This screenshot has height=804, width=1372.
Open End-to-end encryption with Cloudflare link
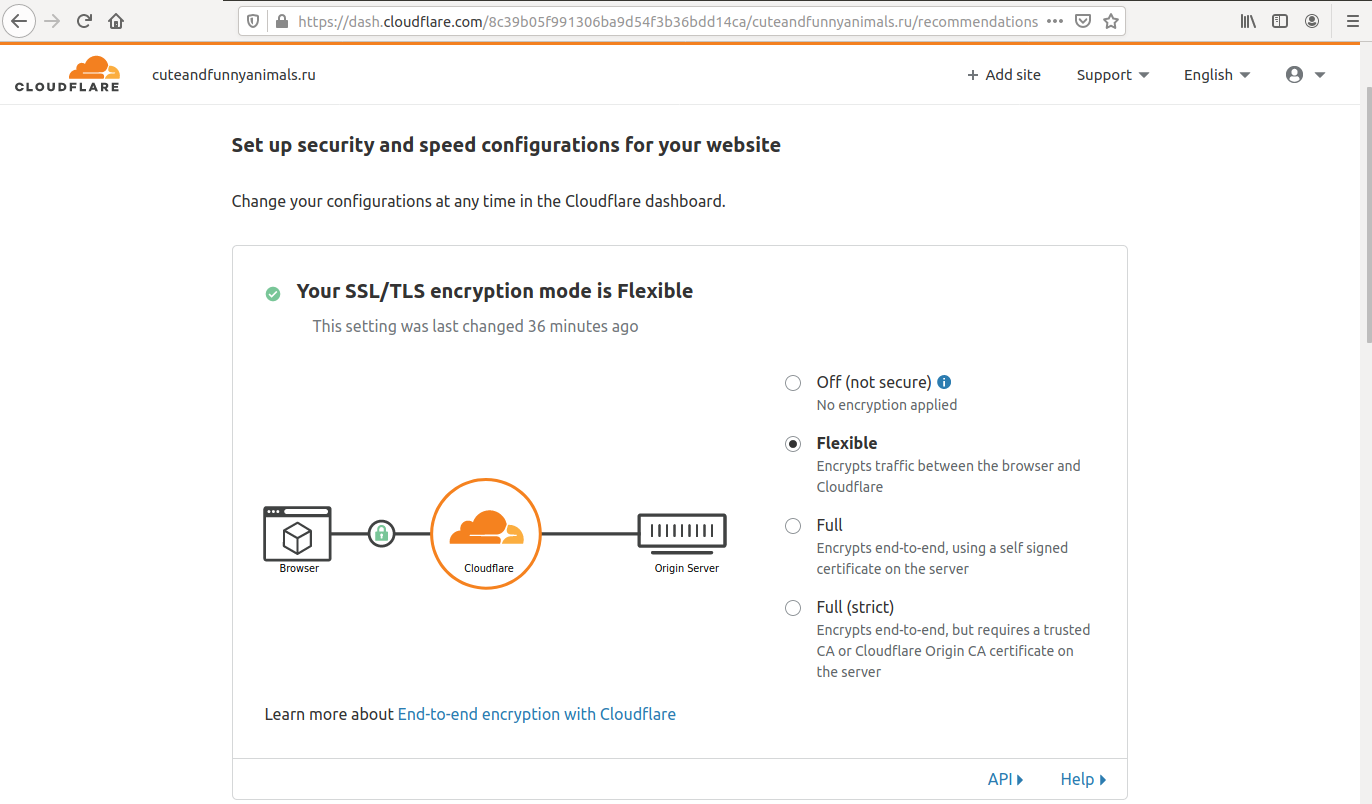536,714
